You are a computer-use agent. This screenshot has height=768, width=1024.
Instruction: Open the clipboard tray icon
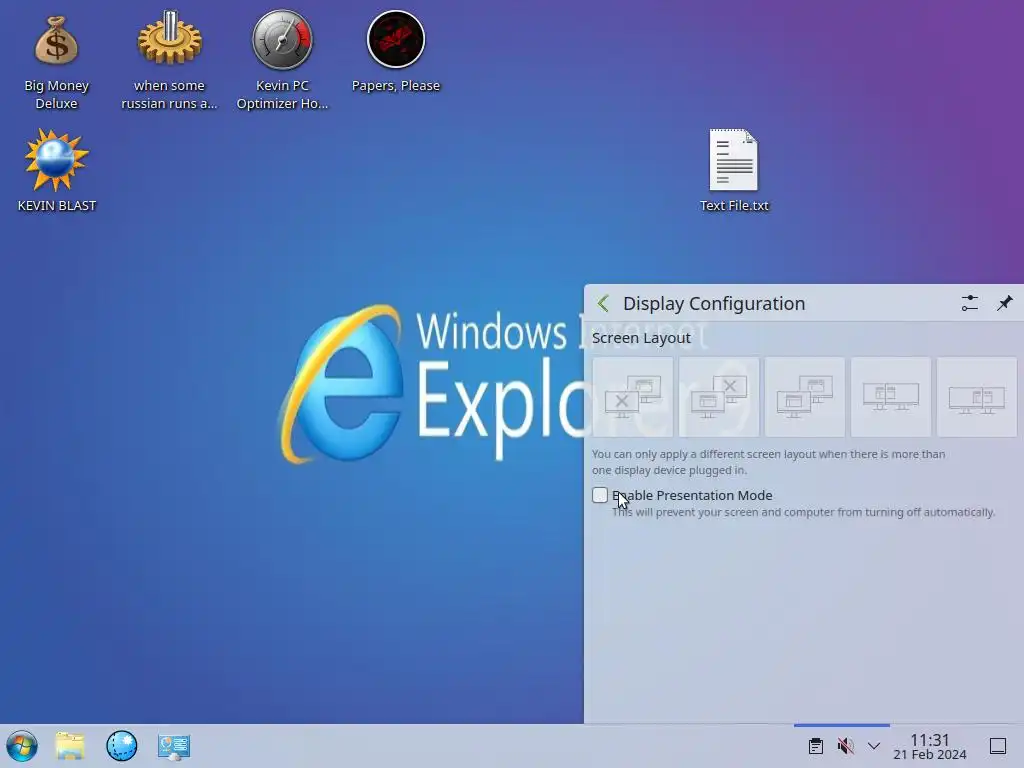coord(816,746)
